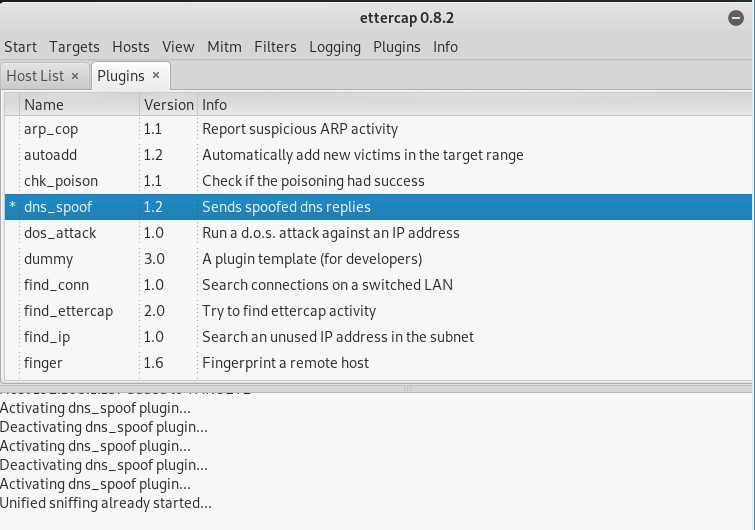Click version 3.0 of the dummy plugin
This screenshot has height=530, width=755.
coord(154,259)
